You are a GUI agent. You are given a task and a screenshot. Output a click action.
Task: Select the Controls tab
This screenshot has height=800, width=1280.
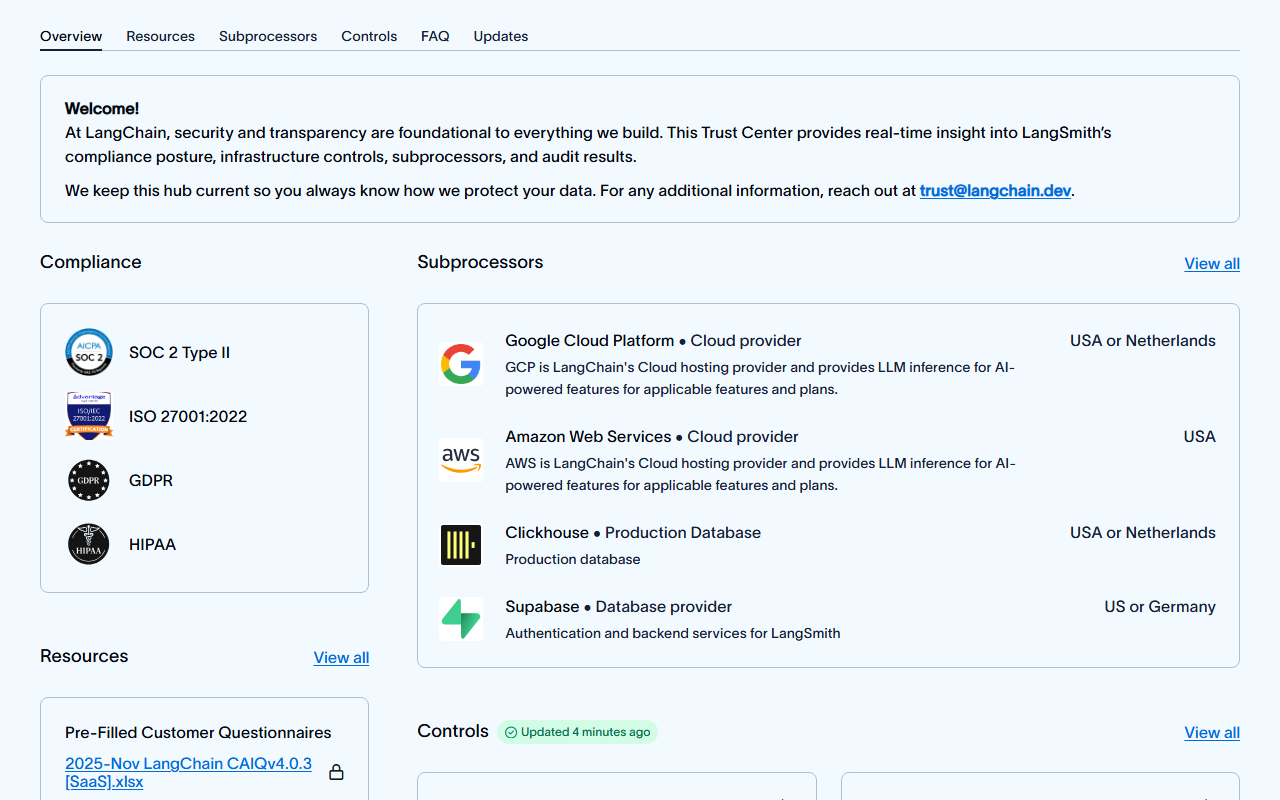click(x=369, y=36)
